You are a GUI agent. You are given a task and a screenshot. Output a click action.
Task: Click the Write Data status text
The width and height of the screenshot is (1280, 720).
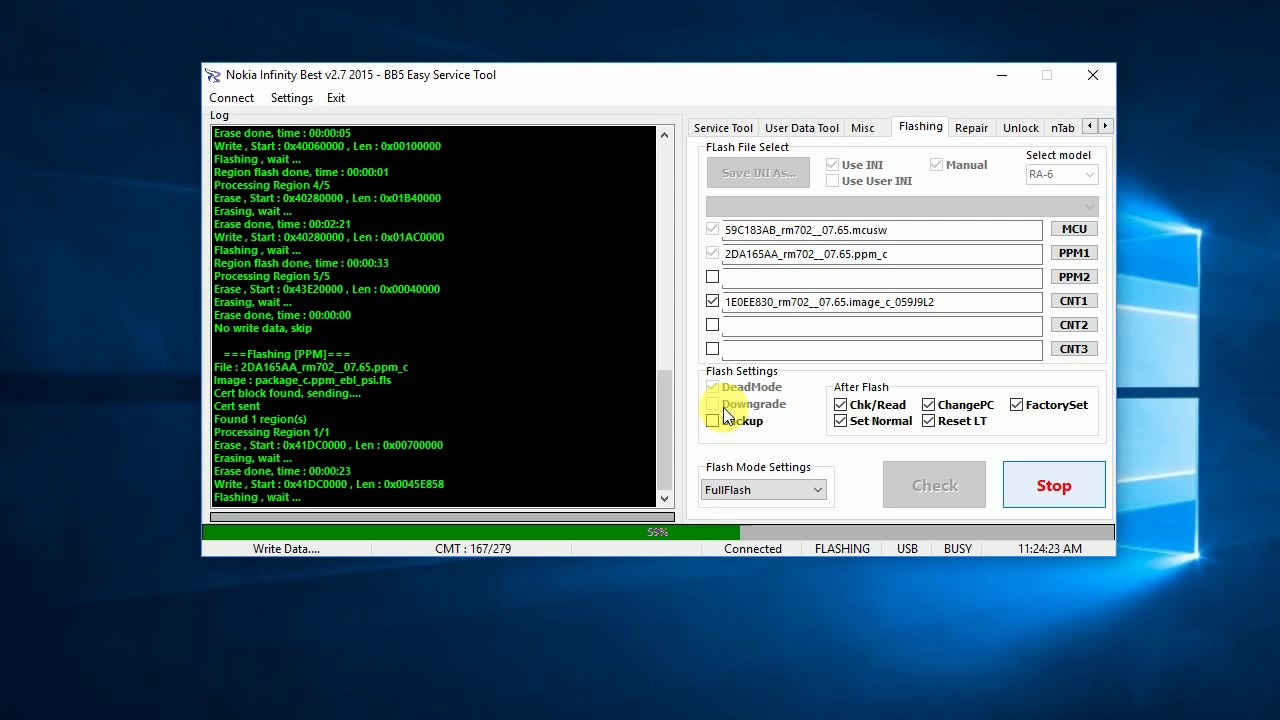click(x=286, y=549)
